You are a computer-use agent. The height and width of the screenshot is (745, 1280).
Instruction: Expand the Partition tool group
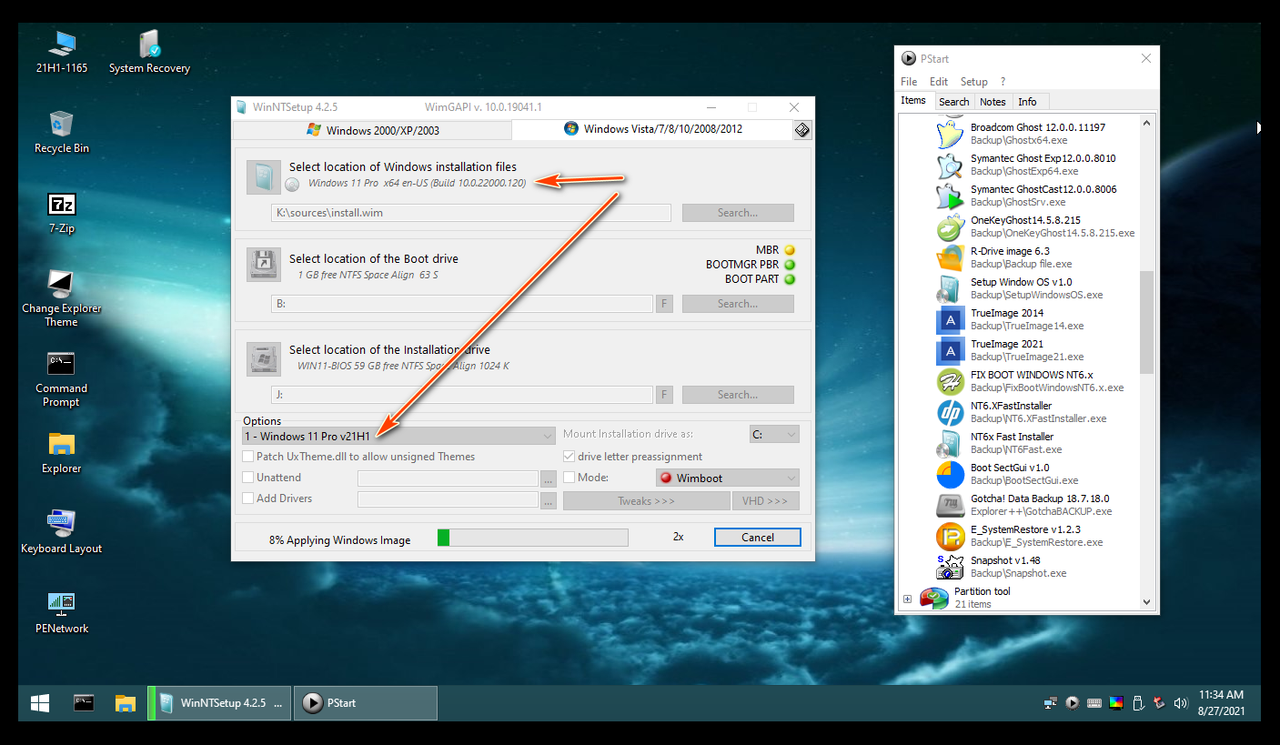(x=907, y=599)
